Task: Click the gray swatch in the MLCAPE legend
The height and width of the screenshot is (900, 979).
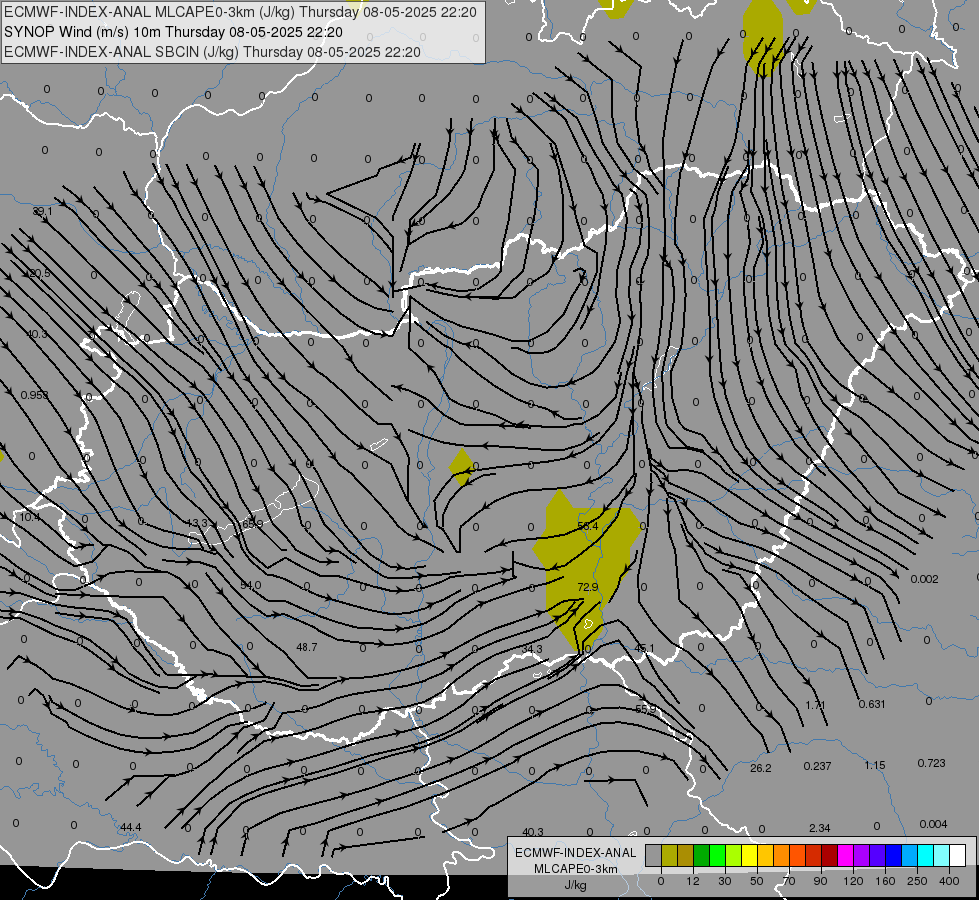Action: [654, 855]
